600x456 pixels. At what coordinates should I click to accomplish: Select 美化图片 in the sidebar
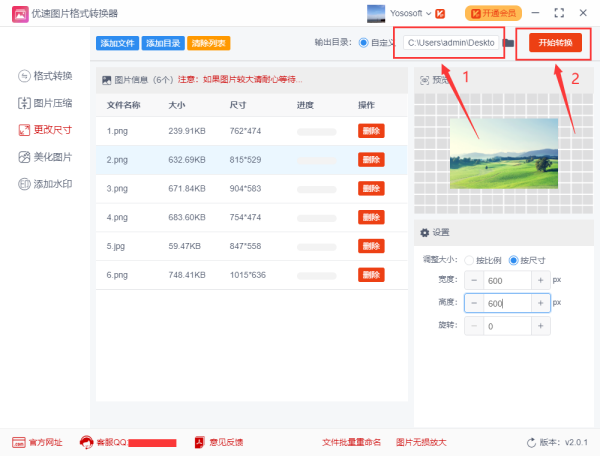(x=45, y=157)
